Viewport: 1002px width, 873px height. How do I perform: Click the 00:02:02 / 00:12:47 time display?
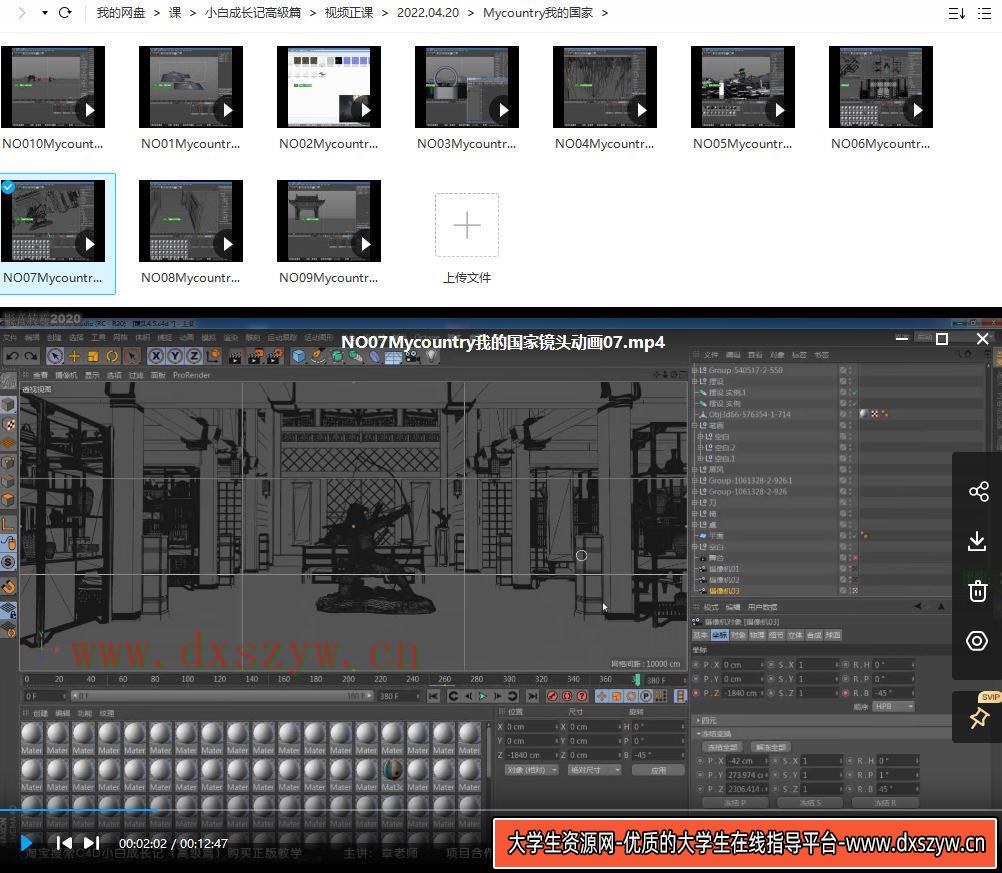[173, 844]
